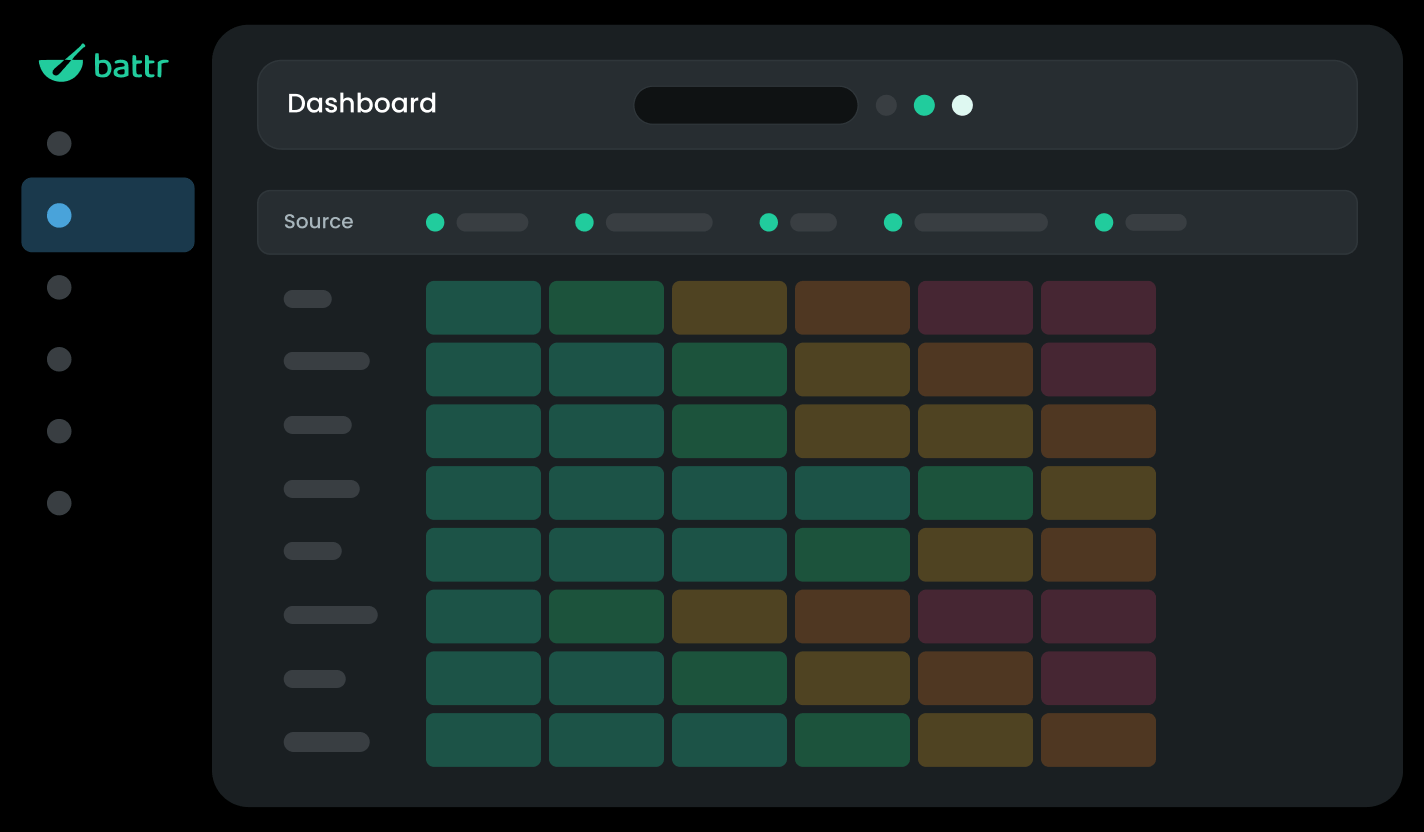Toggle the fifth green source dot
This screenshot has height=832, width=1424.
click(1104, 222)
